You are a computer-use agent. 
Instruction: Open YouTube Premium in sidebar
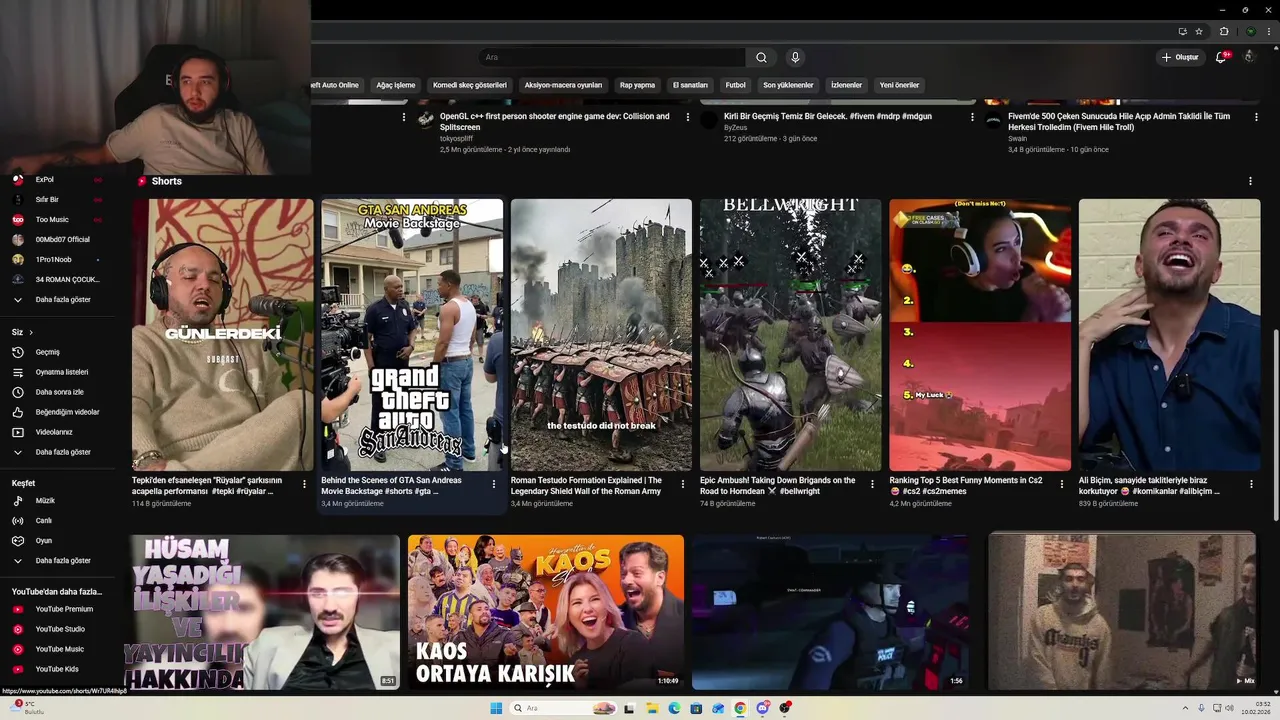click(x=62, y=609)
